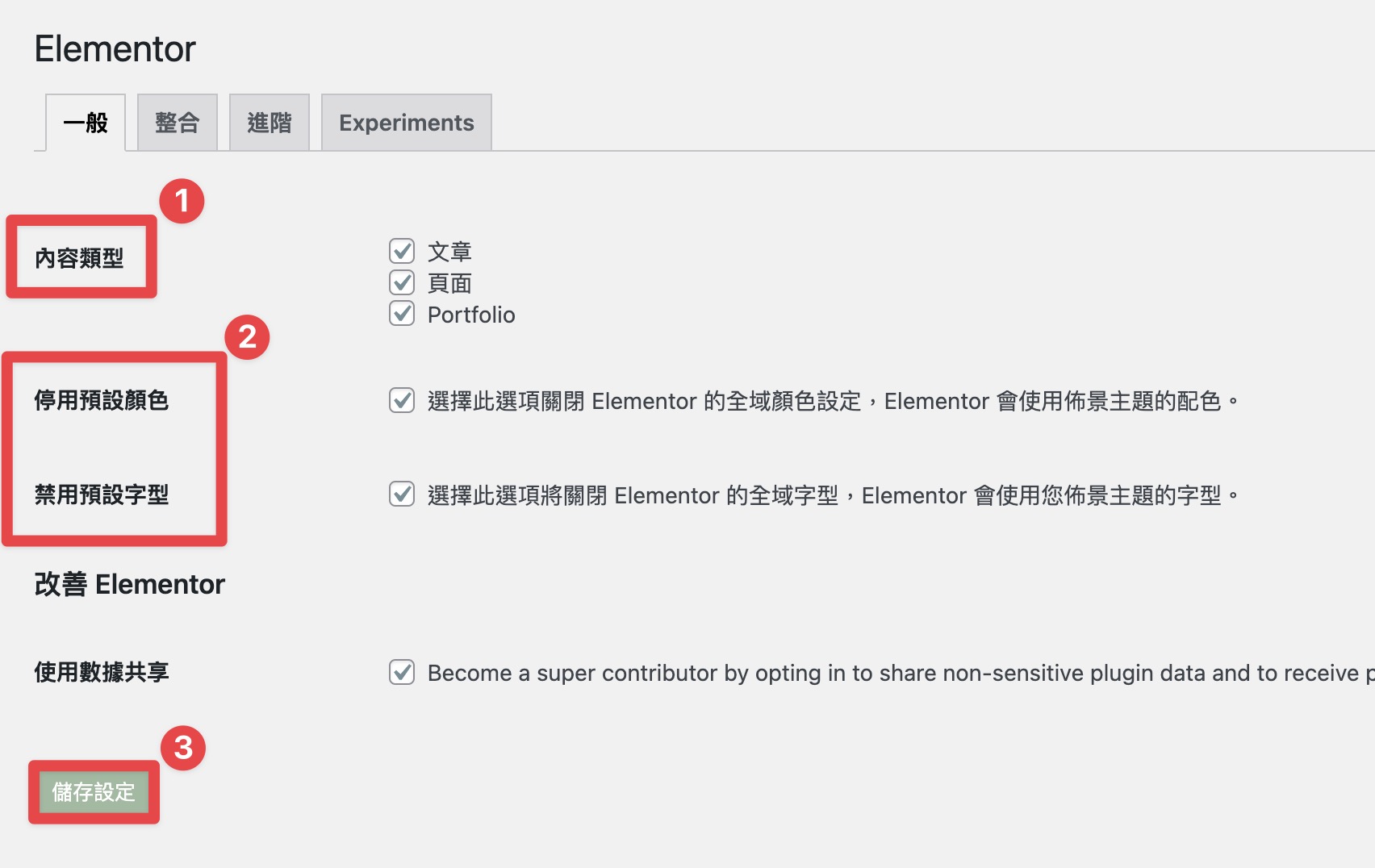Click the red number 2 annotation badge
This screenshot has width=1375, height=868.
[x=247, y=337]
